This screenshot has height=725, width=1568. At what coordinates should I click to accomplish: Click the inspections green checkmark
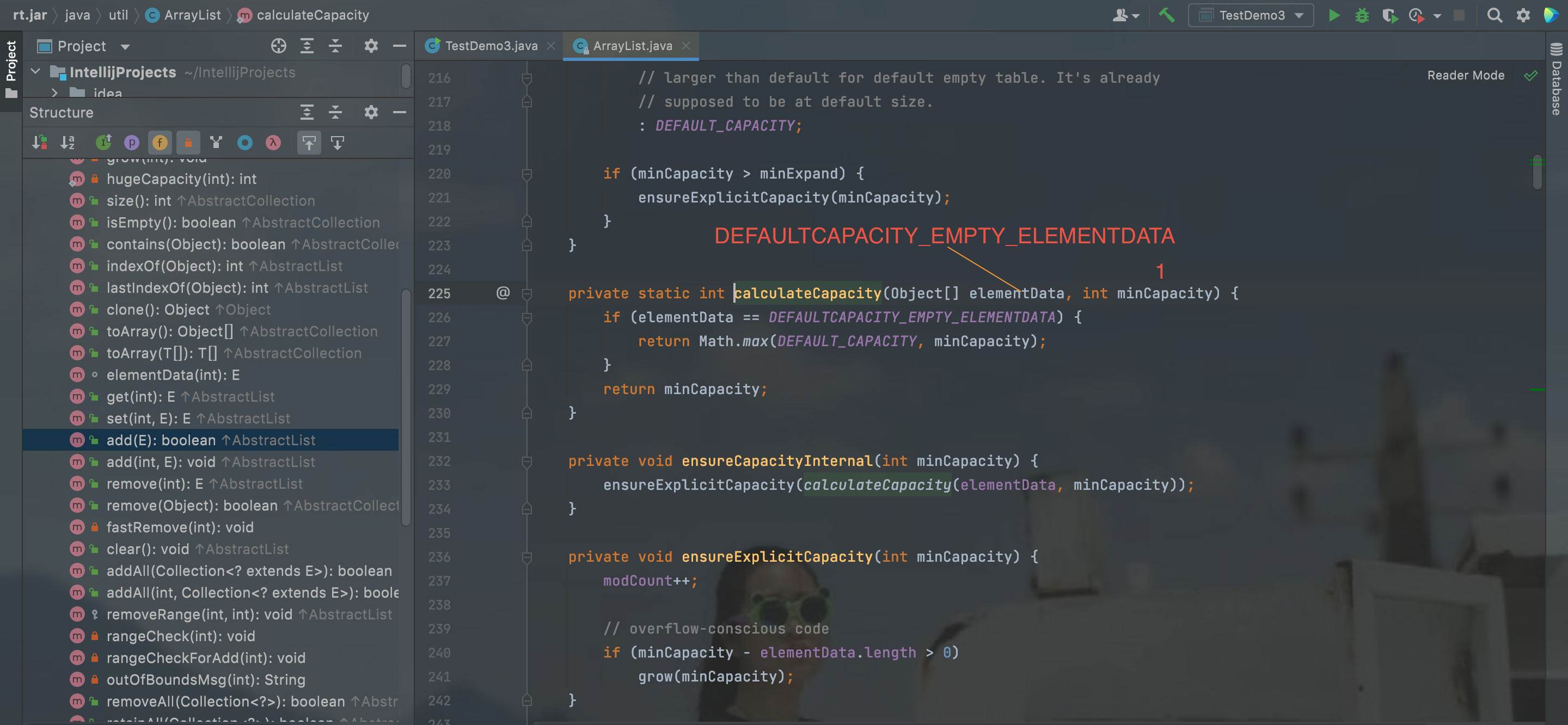[x=1530, y=76]
